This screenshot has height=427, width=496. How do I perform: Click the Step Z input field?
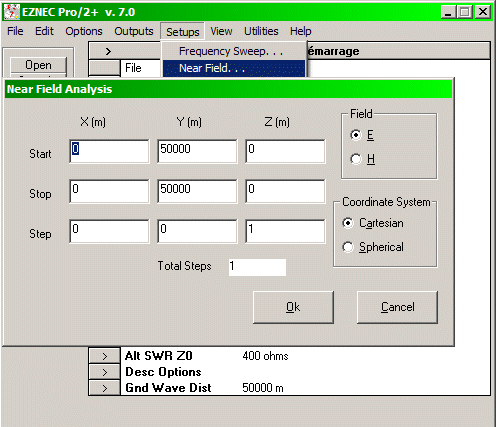coord(285,231)
